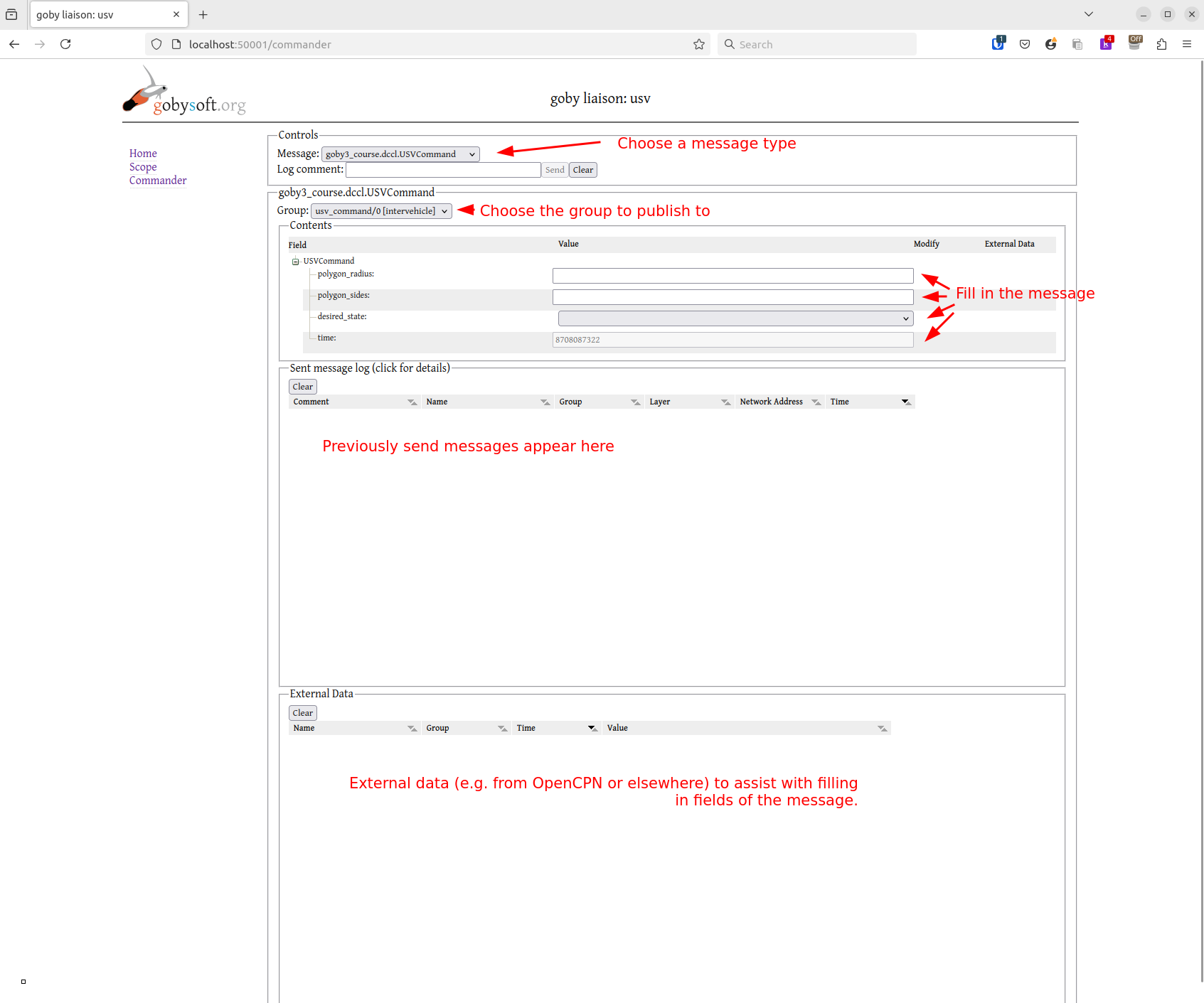Collapse the USVCommand tree node

[x=296, y=262]
